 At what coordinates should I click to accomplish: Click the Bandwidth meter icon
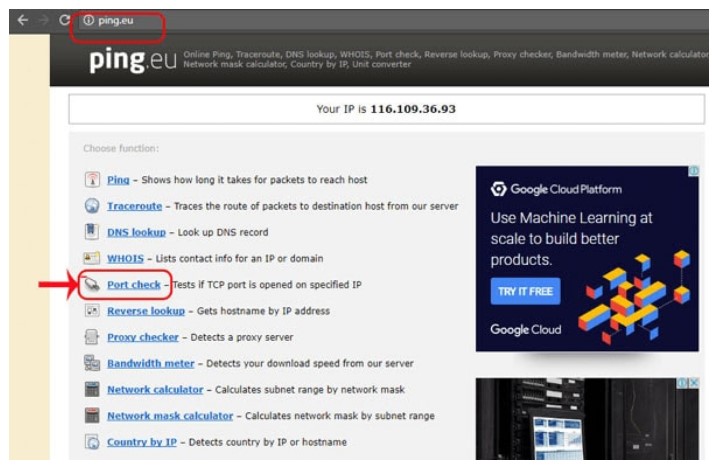(x=91, y=363)
